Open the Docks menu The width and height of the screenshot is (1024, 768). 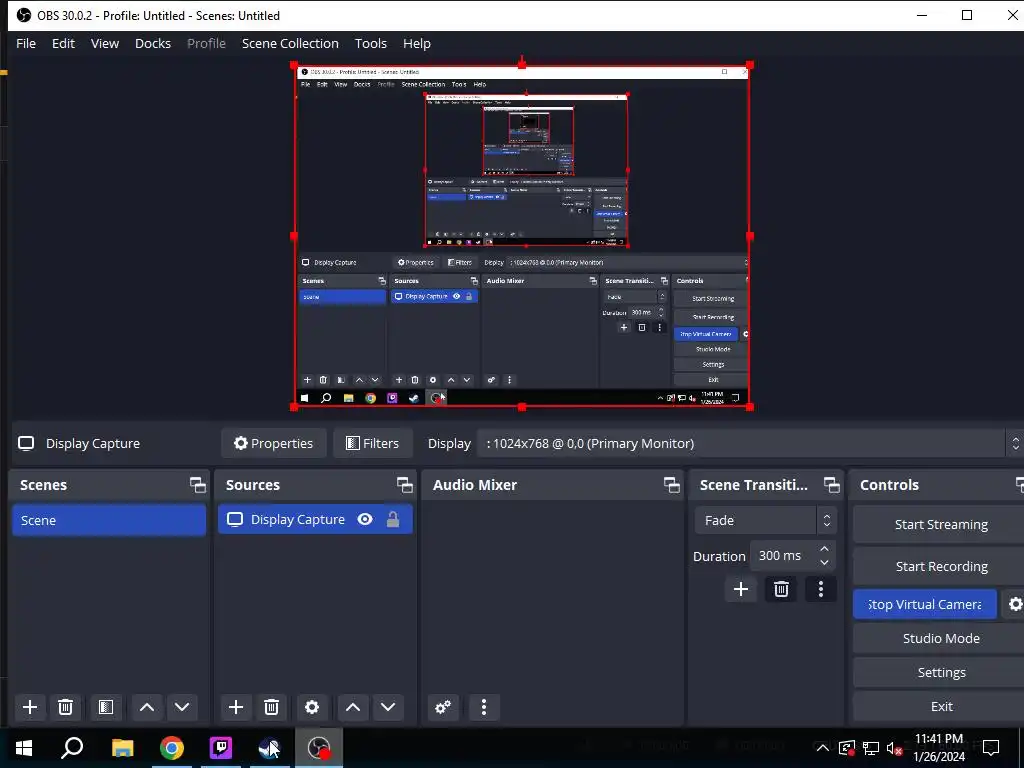(x=153, y=43)
